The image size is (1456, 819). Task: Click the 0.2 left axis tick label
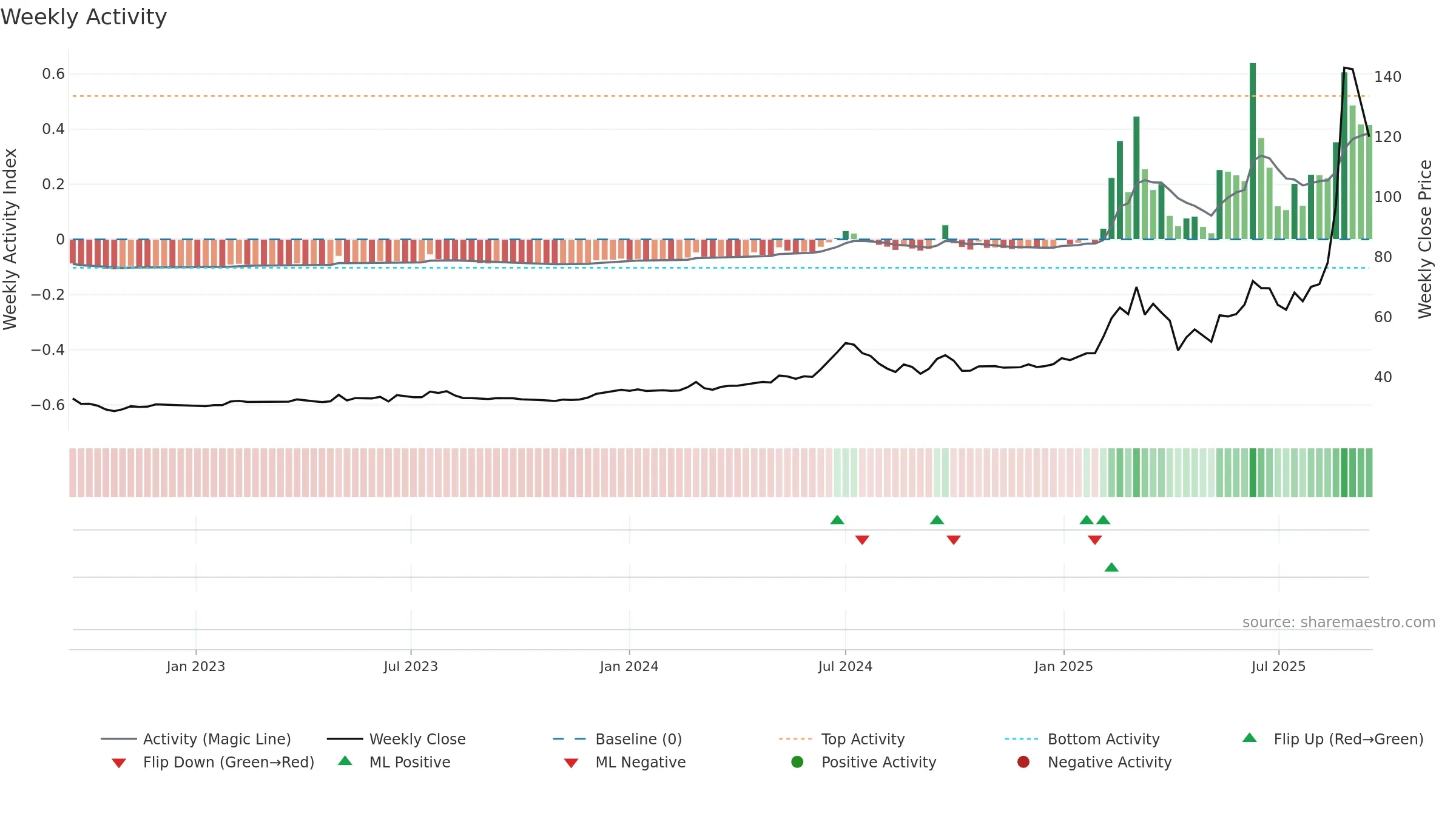[53, 184]
